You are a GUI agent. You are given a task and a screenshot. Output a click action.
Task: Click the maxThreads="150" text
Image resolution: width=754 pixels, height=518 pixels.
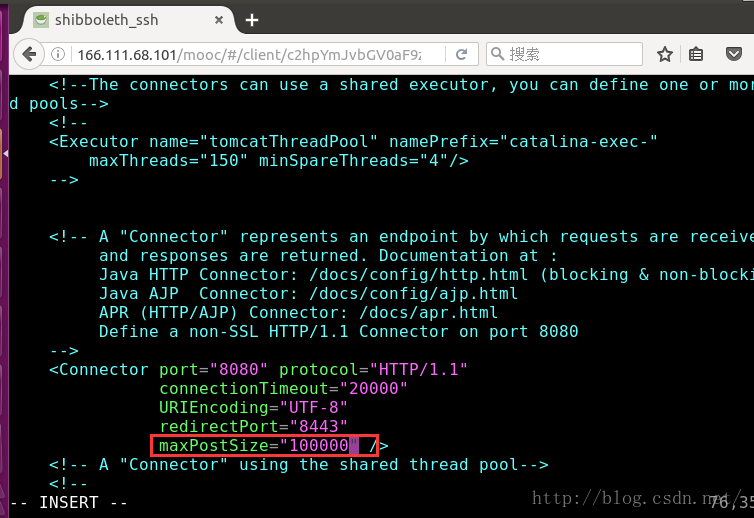[168, 160]
